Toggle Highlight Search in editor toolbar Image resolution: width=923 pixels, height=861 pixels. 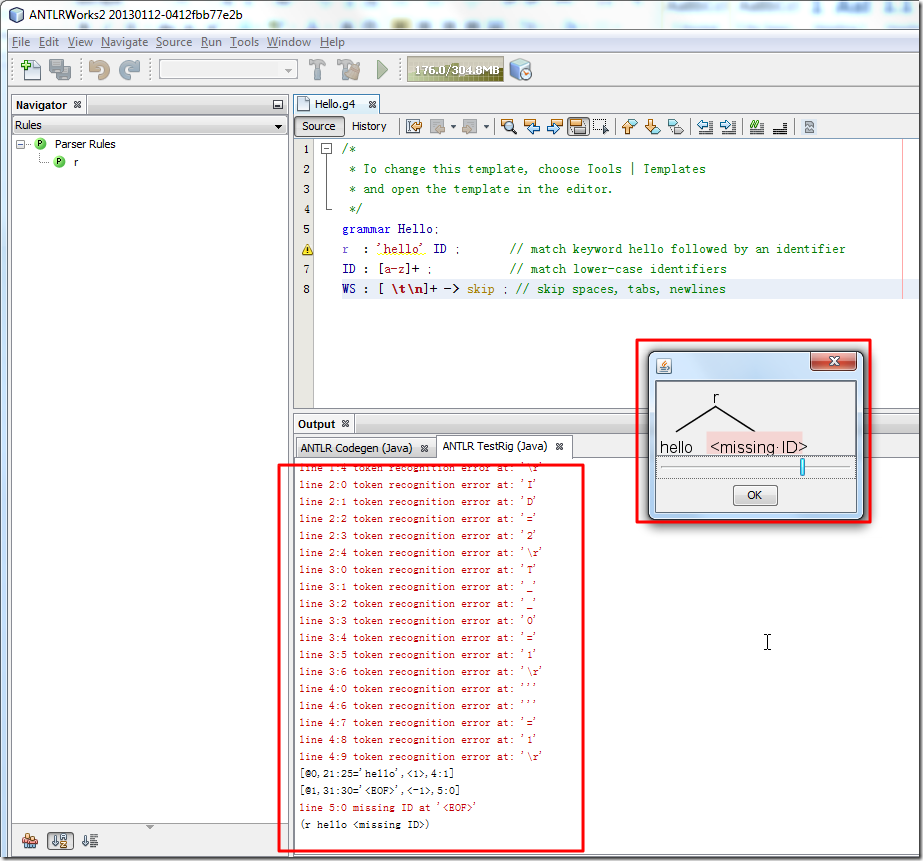(578, 127)
